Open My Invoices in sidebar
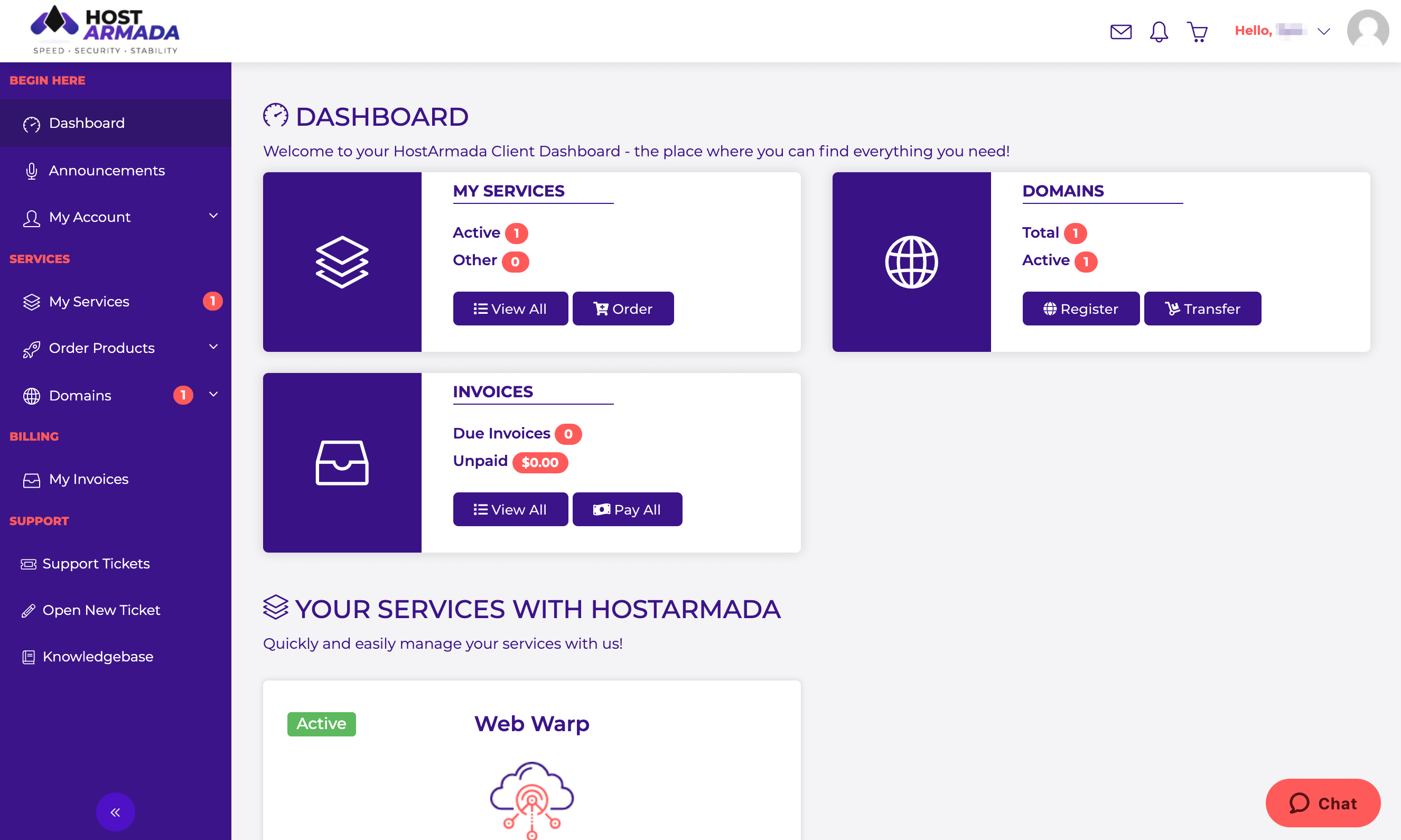Image resolution: width=1401 pixels, height=840 pixels. (x=116, y=480)
